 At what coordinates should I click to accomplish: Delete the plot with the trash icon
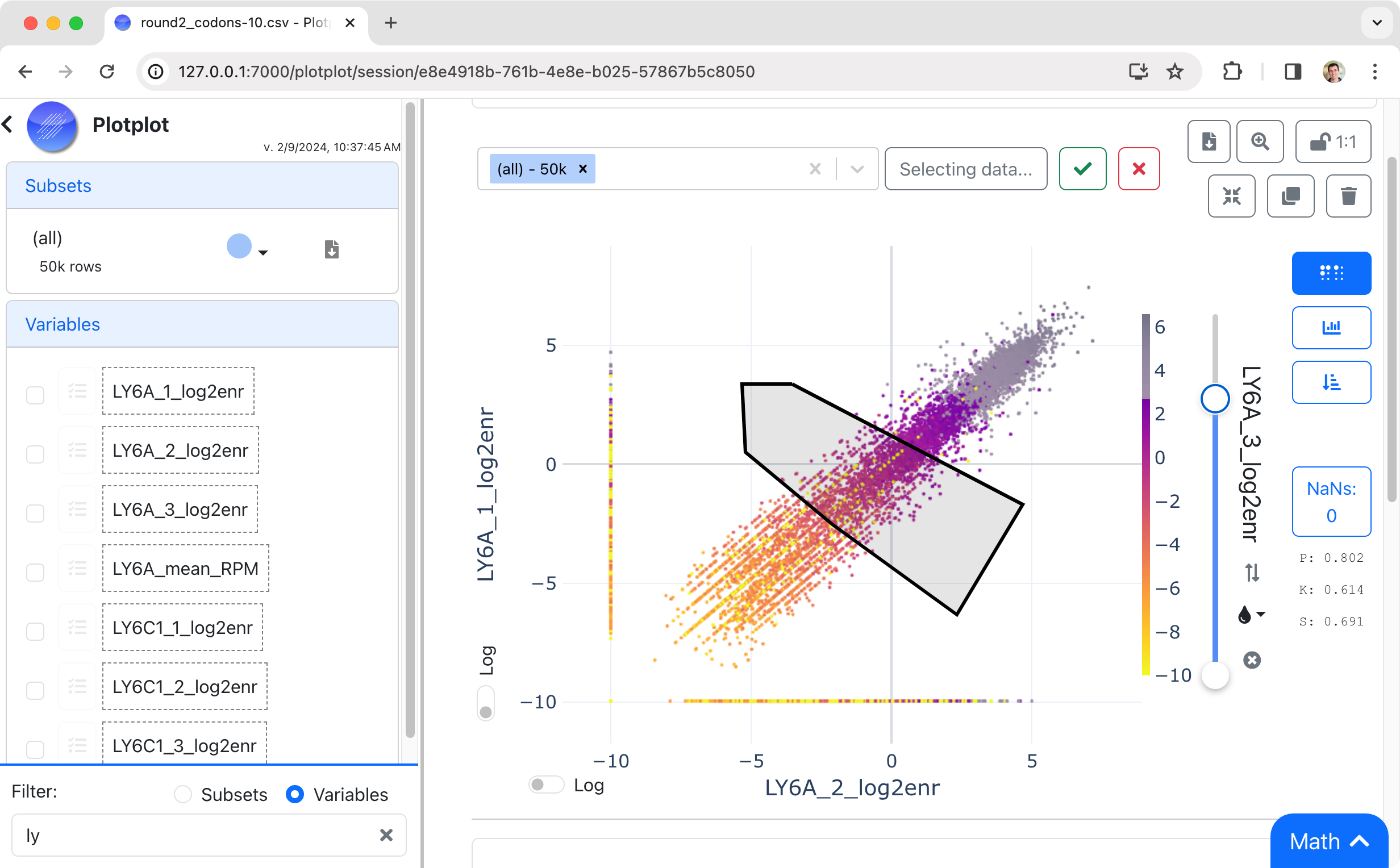tap(1348, 196)
